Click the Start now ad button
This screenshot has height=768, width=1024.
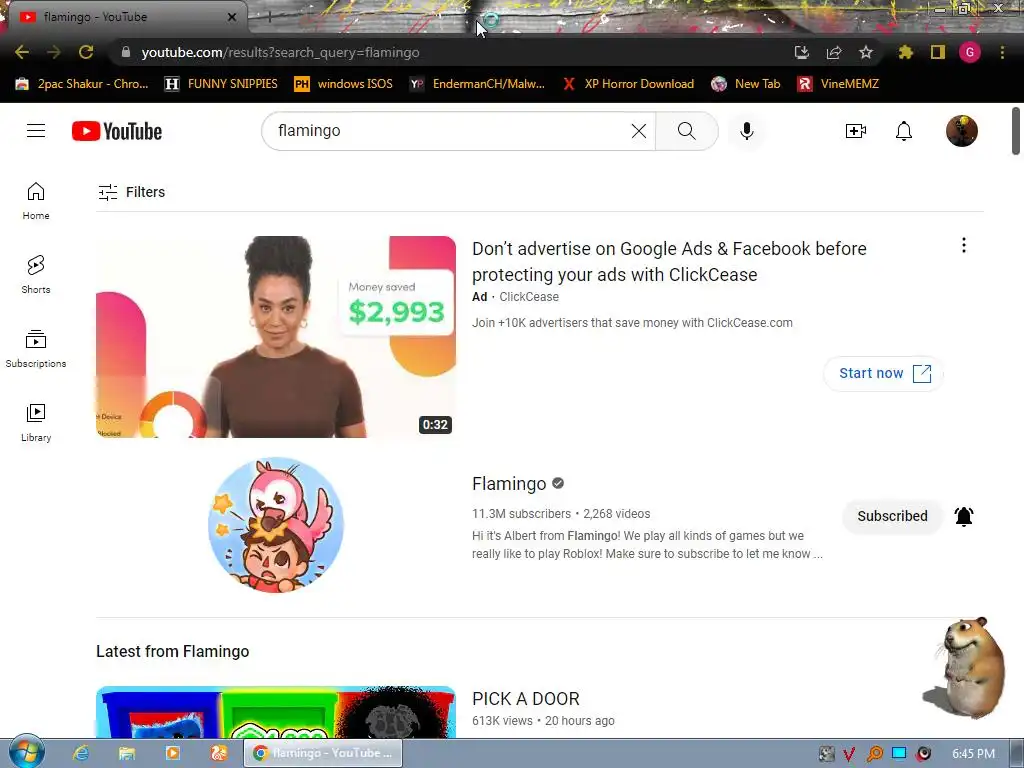tap(884, 373)
